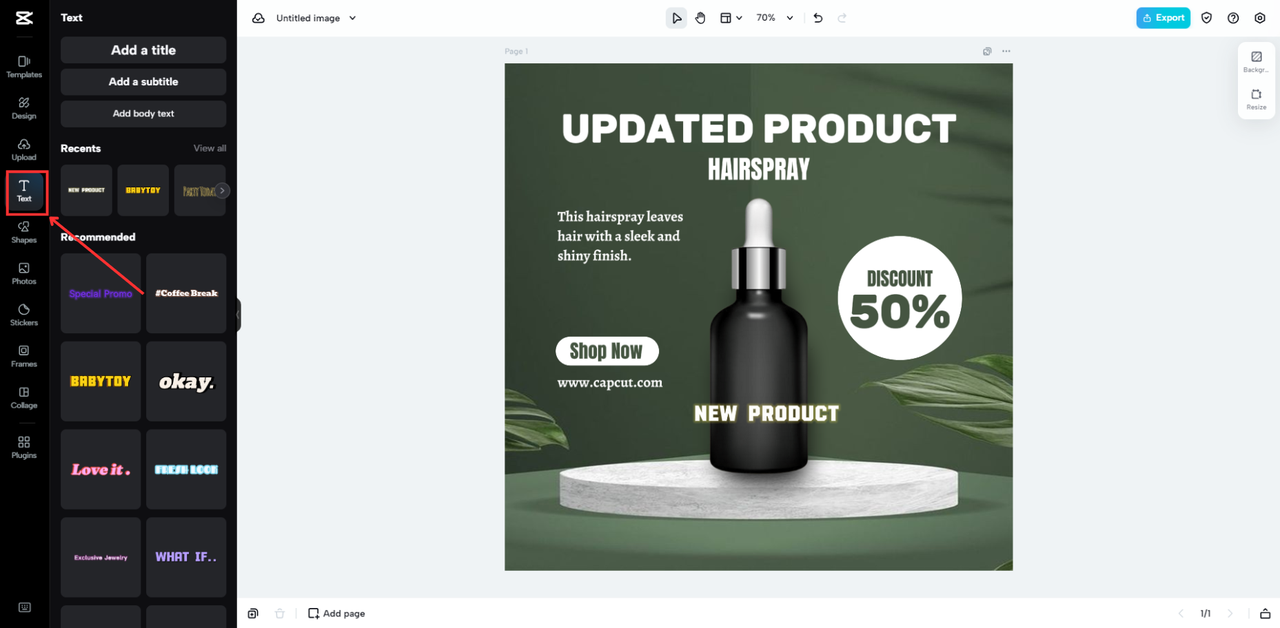
Task: Open the Background panel on right
Action: (x=1256, y=62)
